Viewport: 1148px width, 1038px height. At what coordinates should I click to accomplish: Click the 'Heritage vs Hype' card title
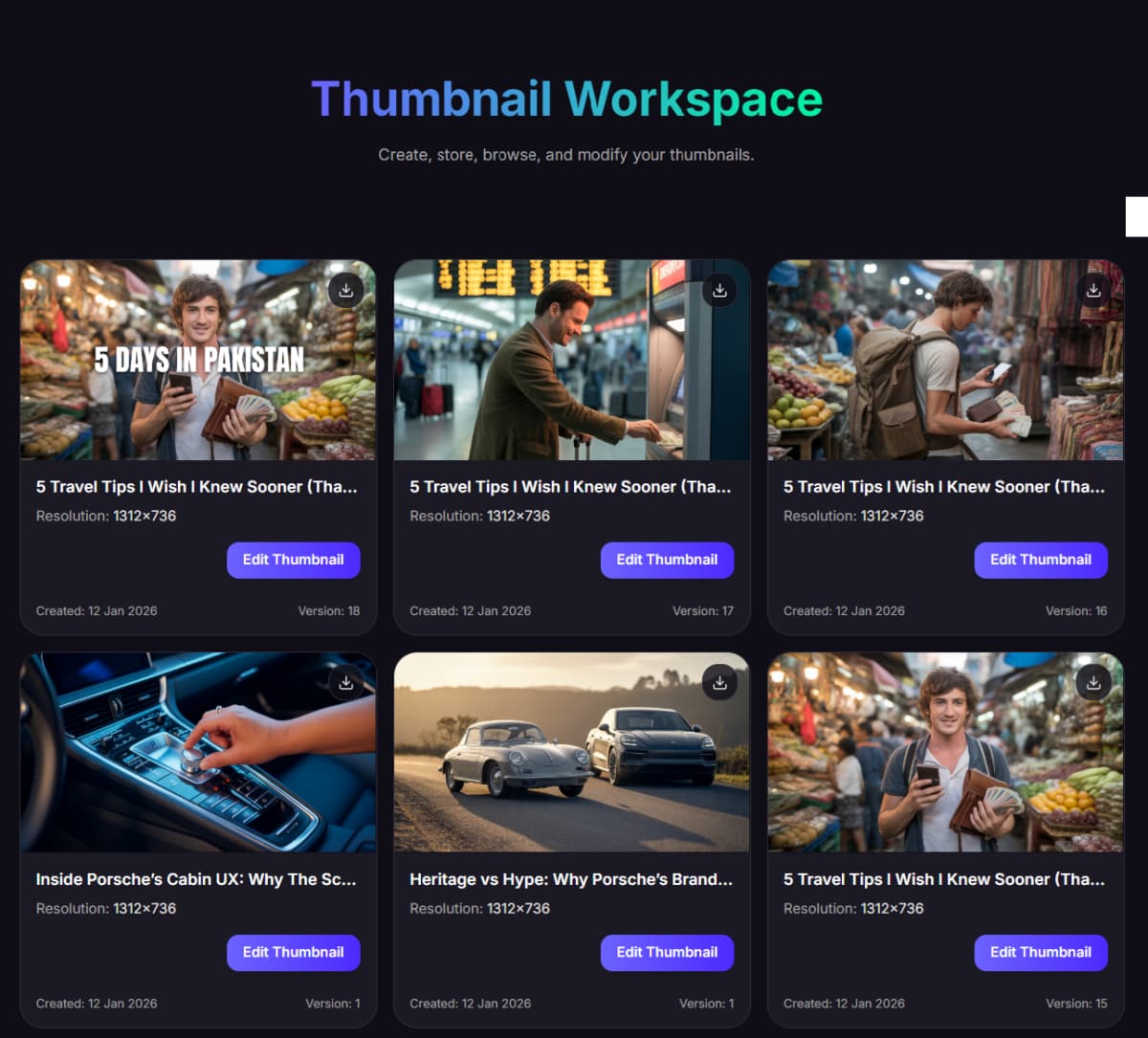click(571, 879)
